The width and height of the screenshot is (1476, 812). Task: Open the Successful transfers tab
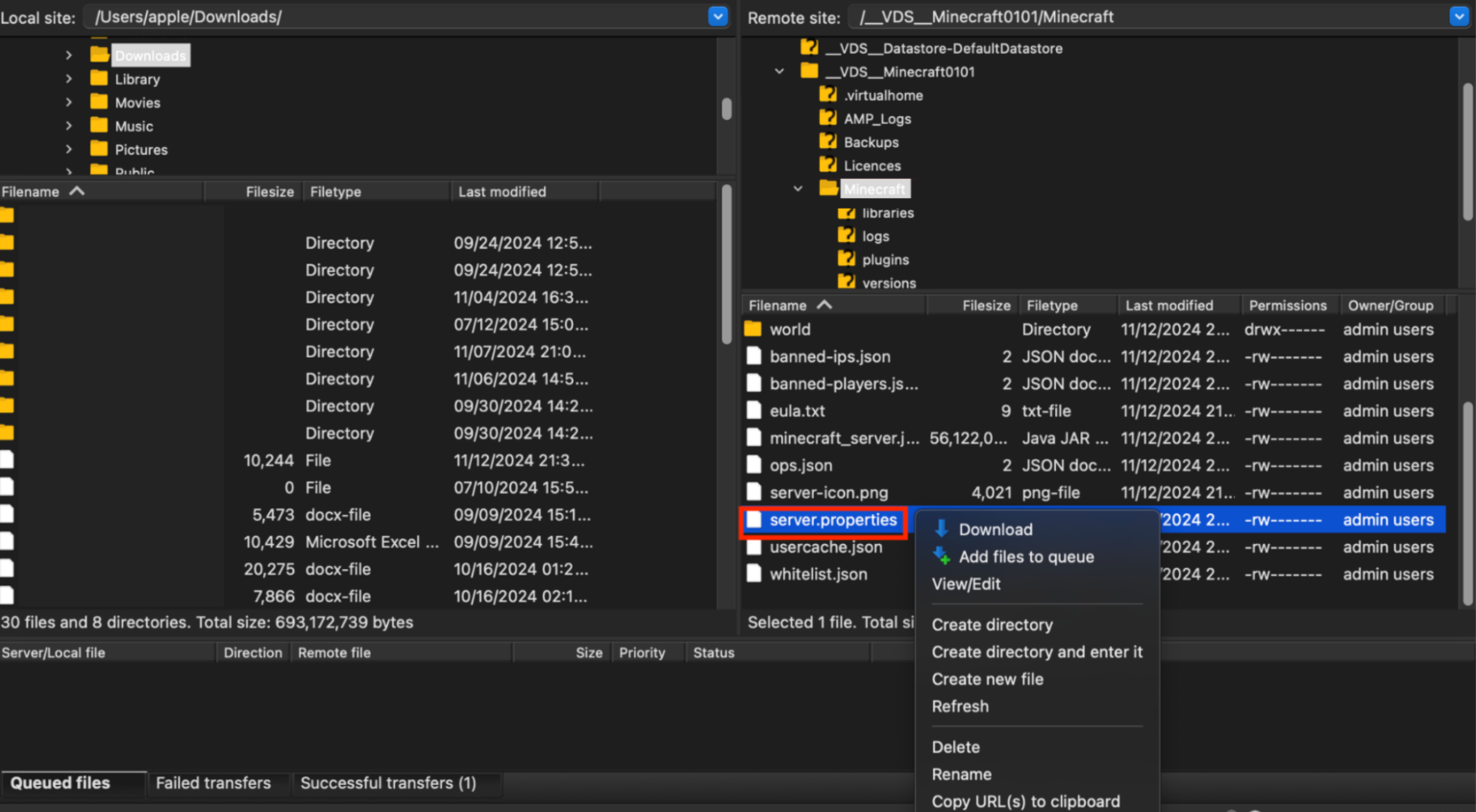(x=388, y=782)
